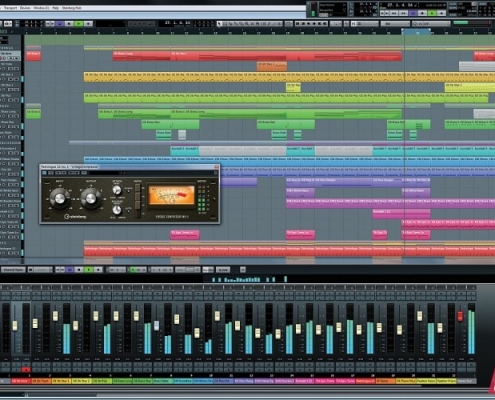Image resolution: width=495 pixels, height=400 pixels.
Task: Select the Erase tool
Action: coord(241,24)
